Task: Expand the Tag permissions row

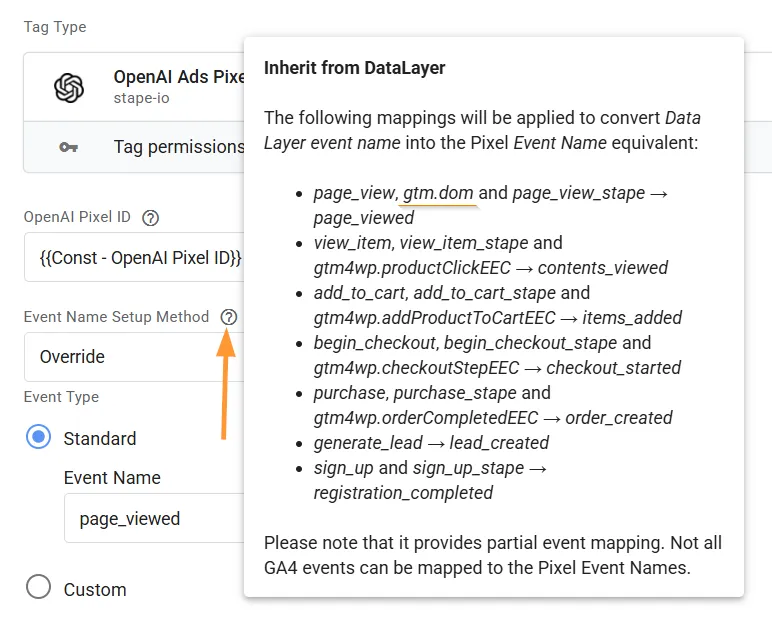Action: (x=134, y=147)
